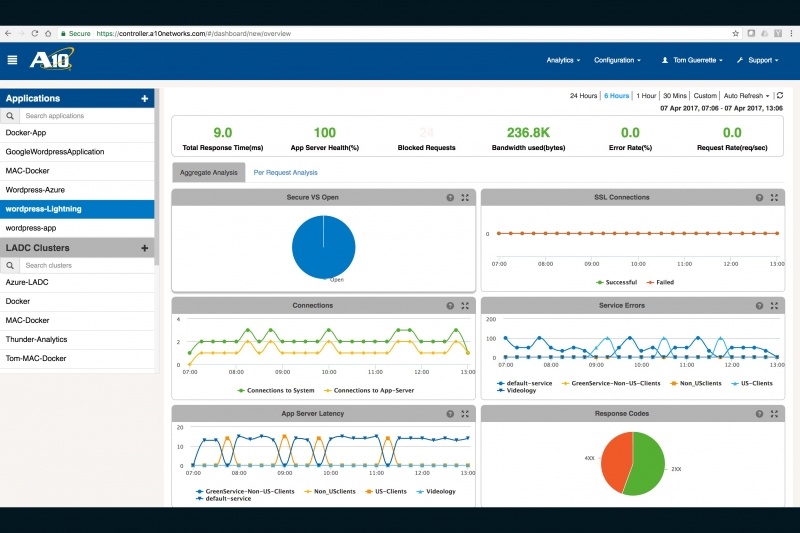Toggle US-Clients in Service Errors legend
Viewport: 800px width, 533px height.
752,383
